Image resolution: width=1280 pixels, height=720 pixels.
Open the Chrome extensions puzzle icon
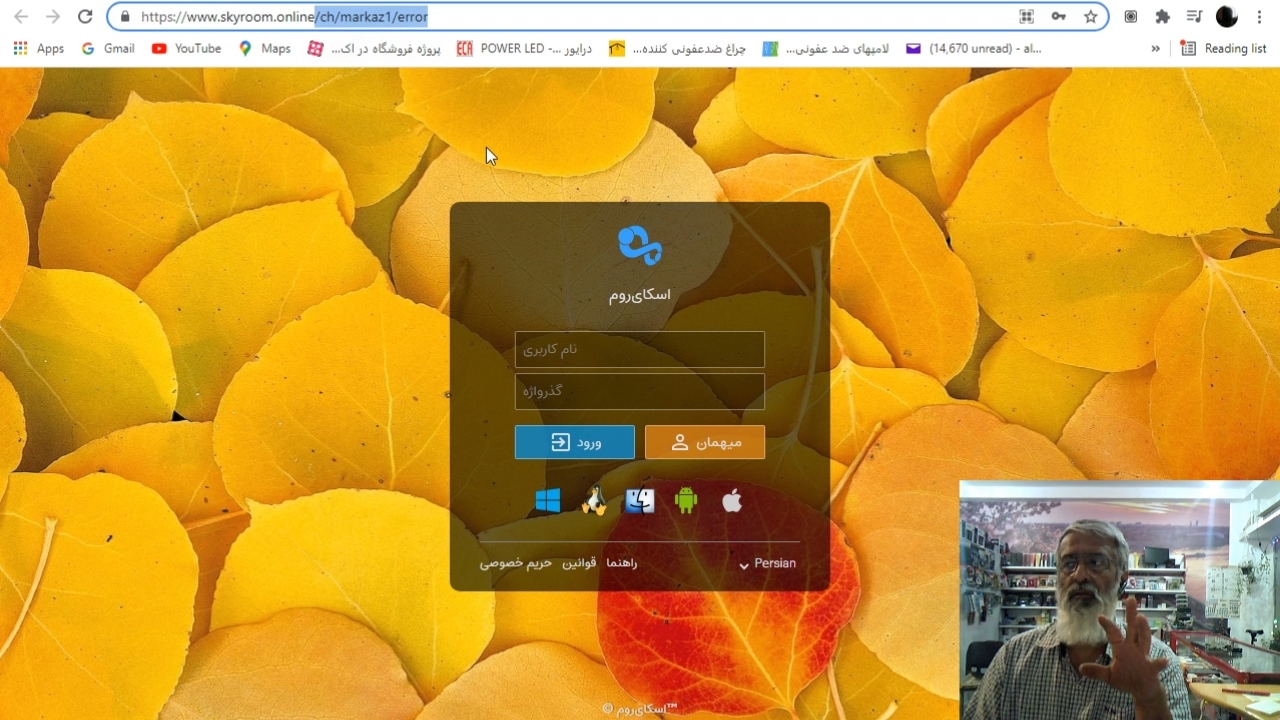tap(1162, 17)
